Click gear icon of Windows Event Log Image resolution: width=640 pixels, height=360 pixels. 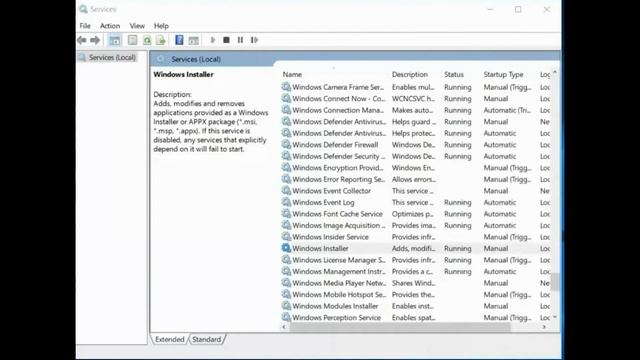286,202
